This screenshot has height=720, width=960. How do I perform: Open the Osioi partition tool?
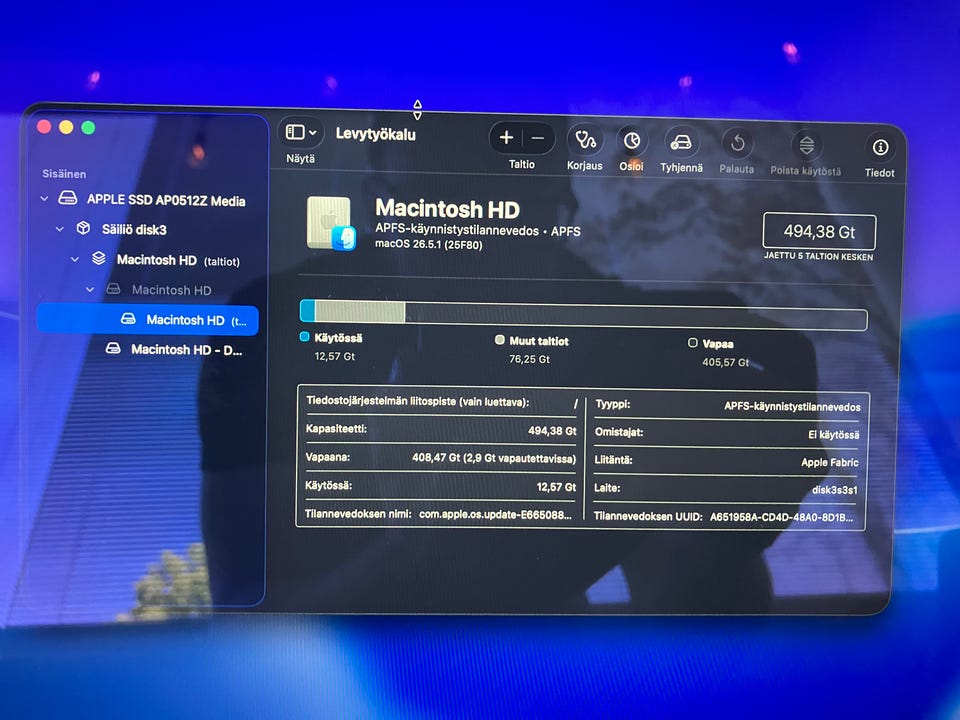click(632, 142)
